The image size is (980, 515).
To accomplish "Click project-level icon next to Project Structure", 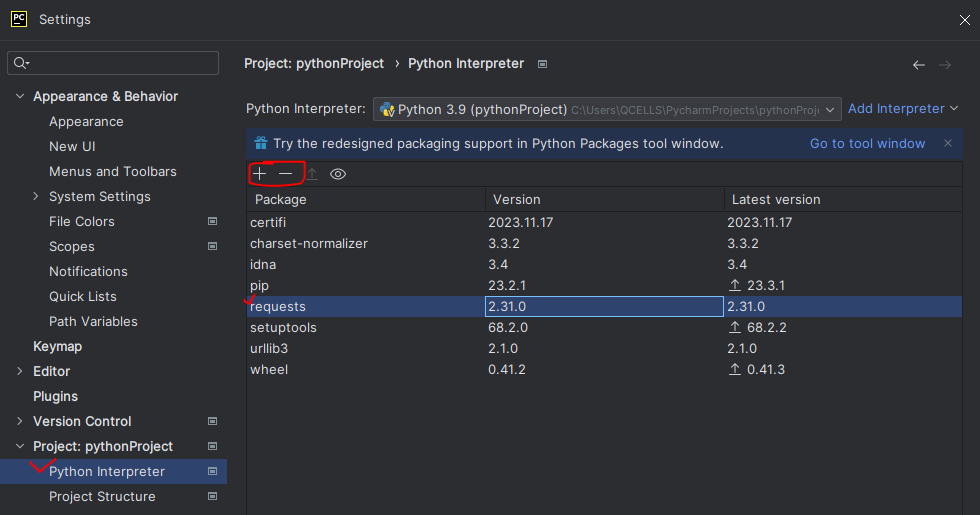I will pyautogui.click(x=212, y=496).
